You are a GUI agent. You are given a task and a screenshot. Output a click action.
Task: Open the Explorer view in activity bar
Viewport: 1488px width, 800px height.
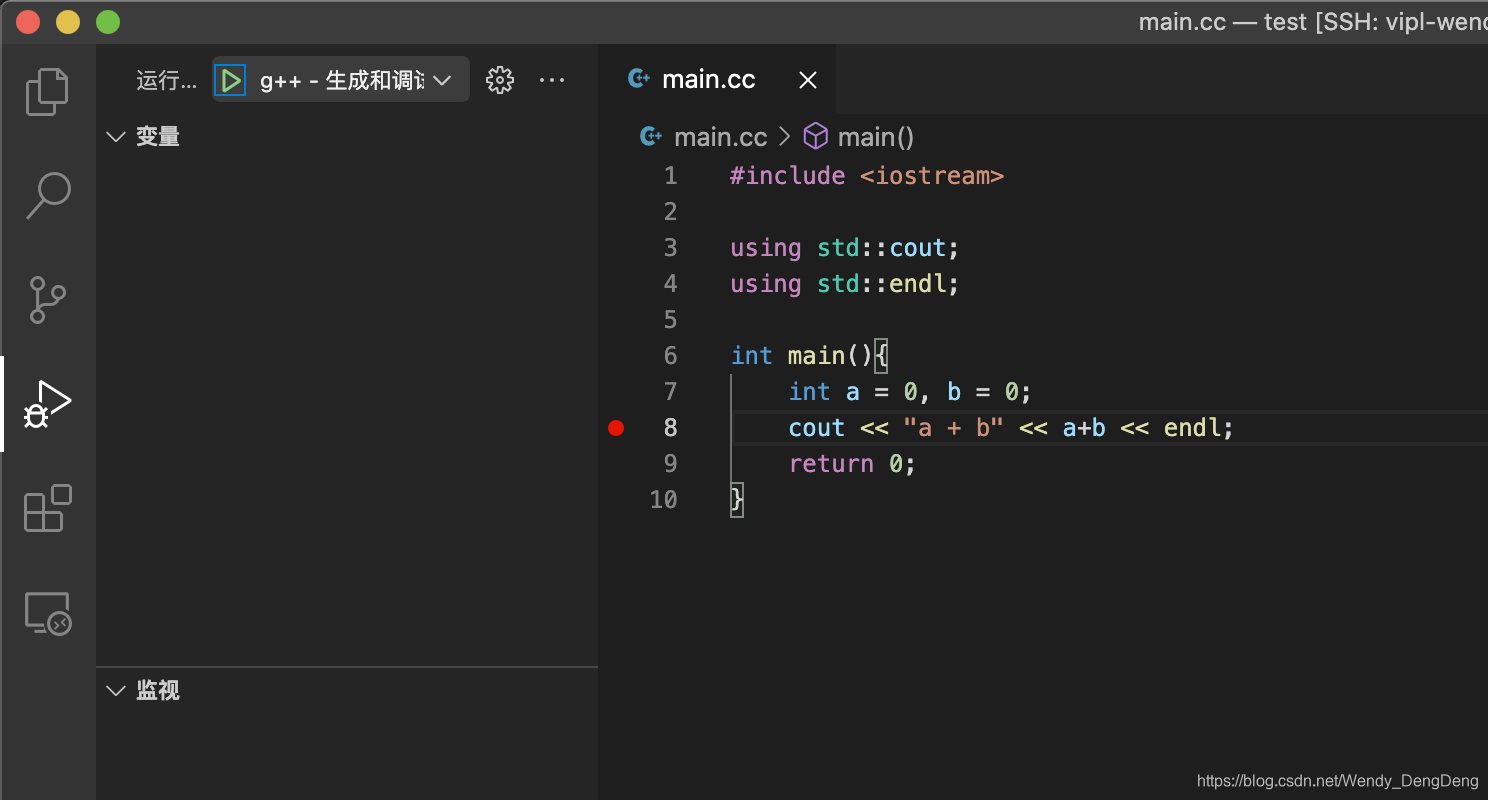47,92
